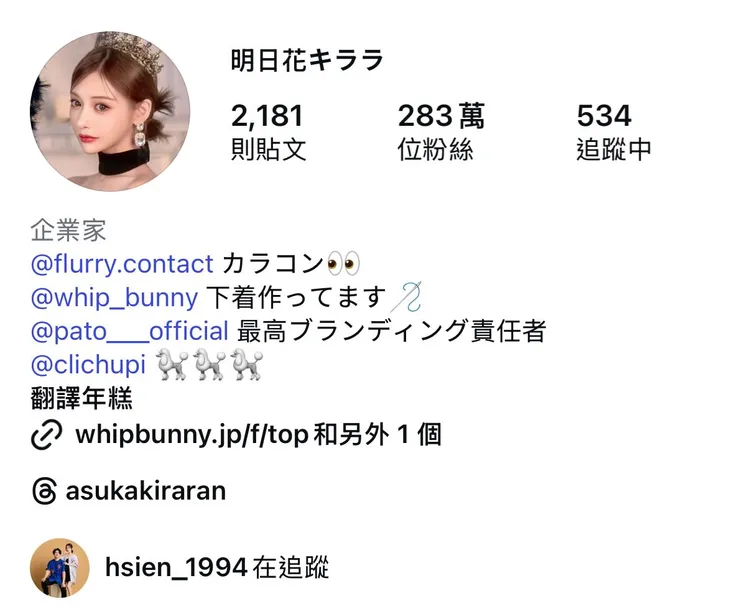Click the poodle emojis beside @clichupi
The image size is (750, 613).
(x=210, y=364)
